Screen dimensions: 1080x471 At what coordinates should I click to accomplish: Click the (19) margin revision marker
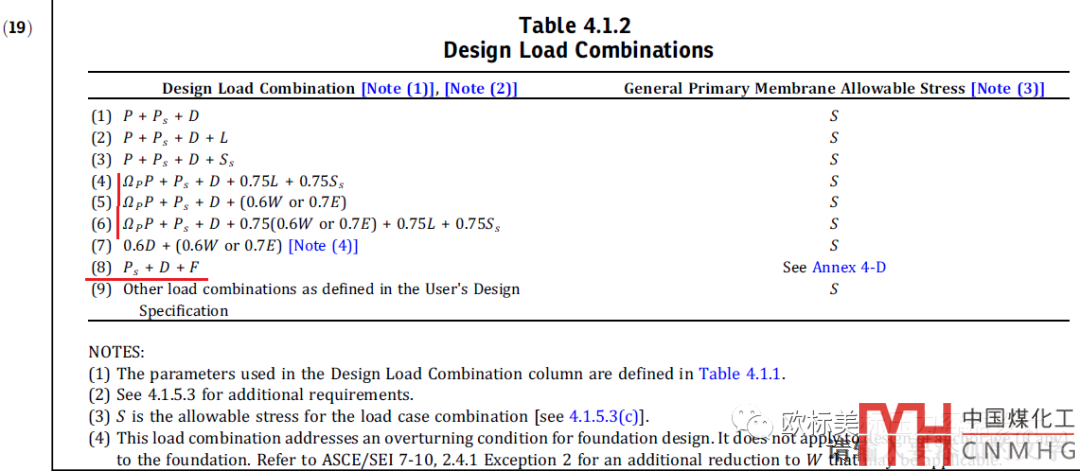pos(17,28)
